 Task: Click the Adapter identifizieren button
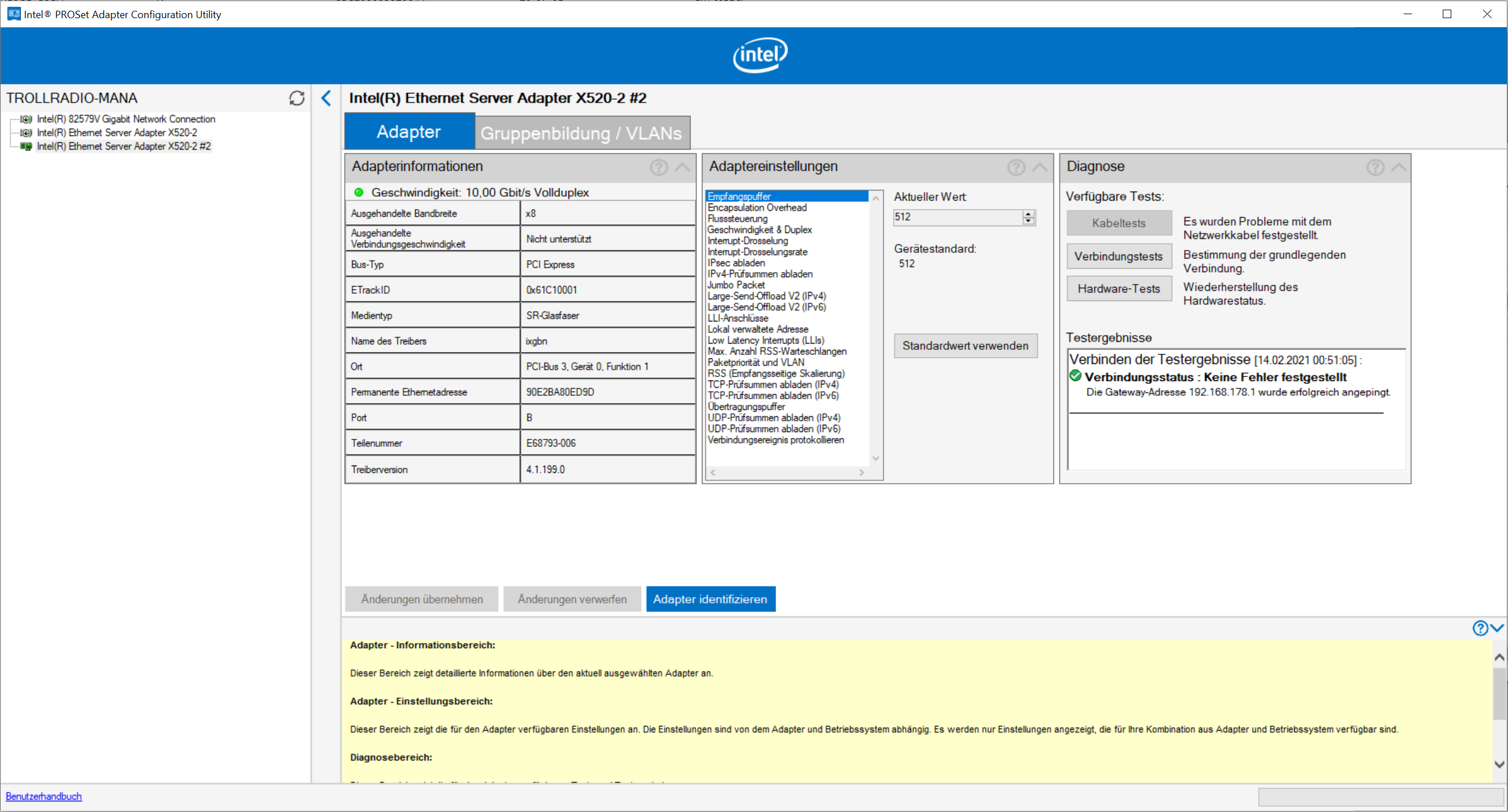coord(710,599)
